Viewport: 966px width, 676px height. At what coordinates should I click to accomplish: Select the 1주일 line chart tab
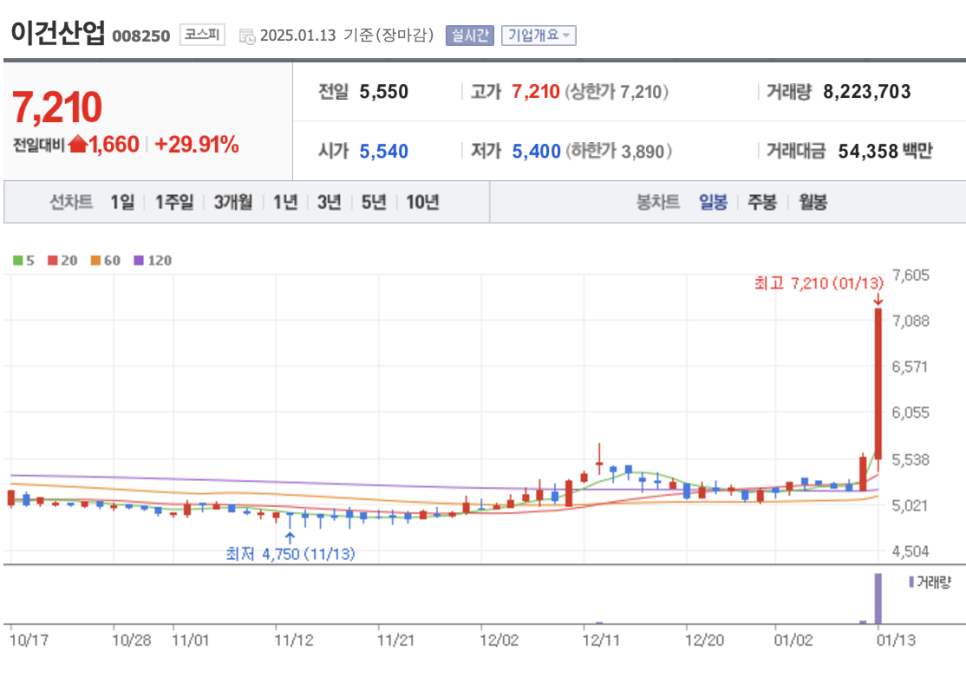(x=174, y=202)
